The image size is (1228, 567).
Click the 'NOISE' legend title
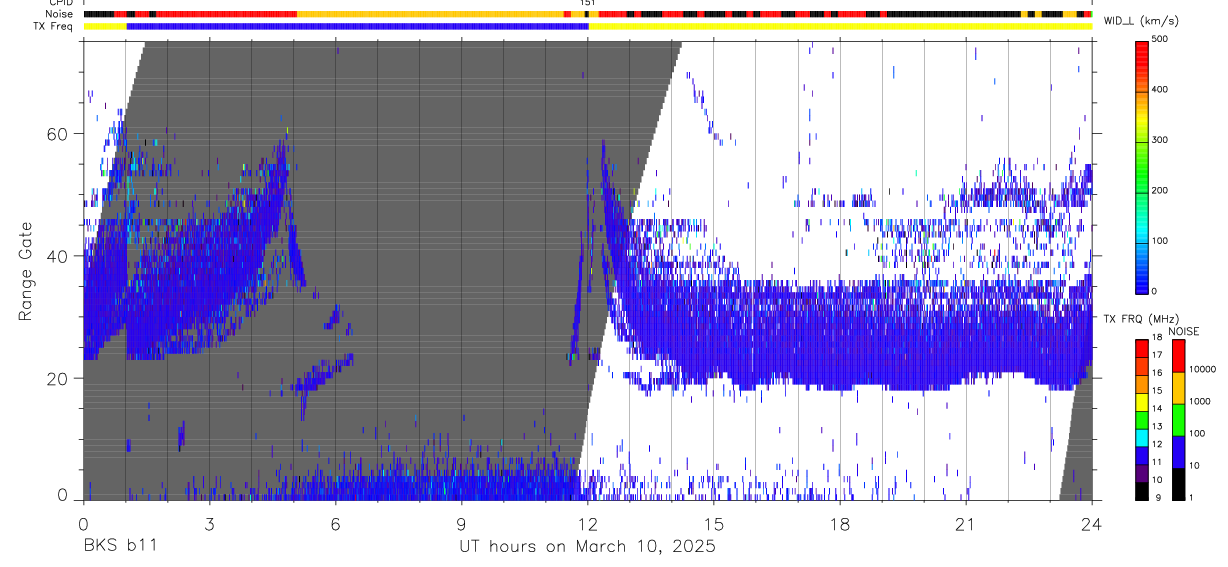[1183, 331]
